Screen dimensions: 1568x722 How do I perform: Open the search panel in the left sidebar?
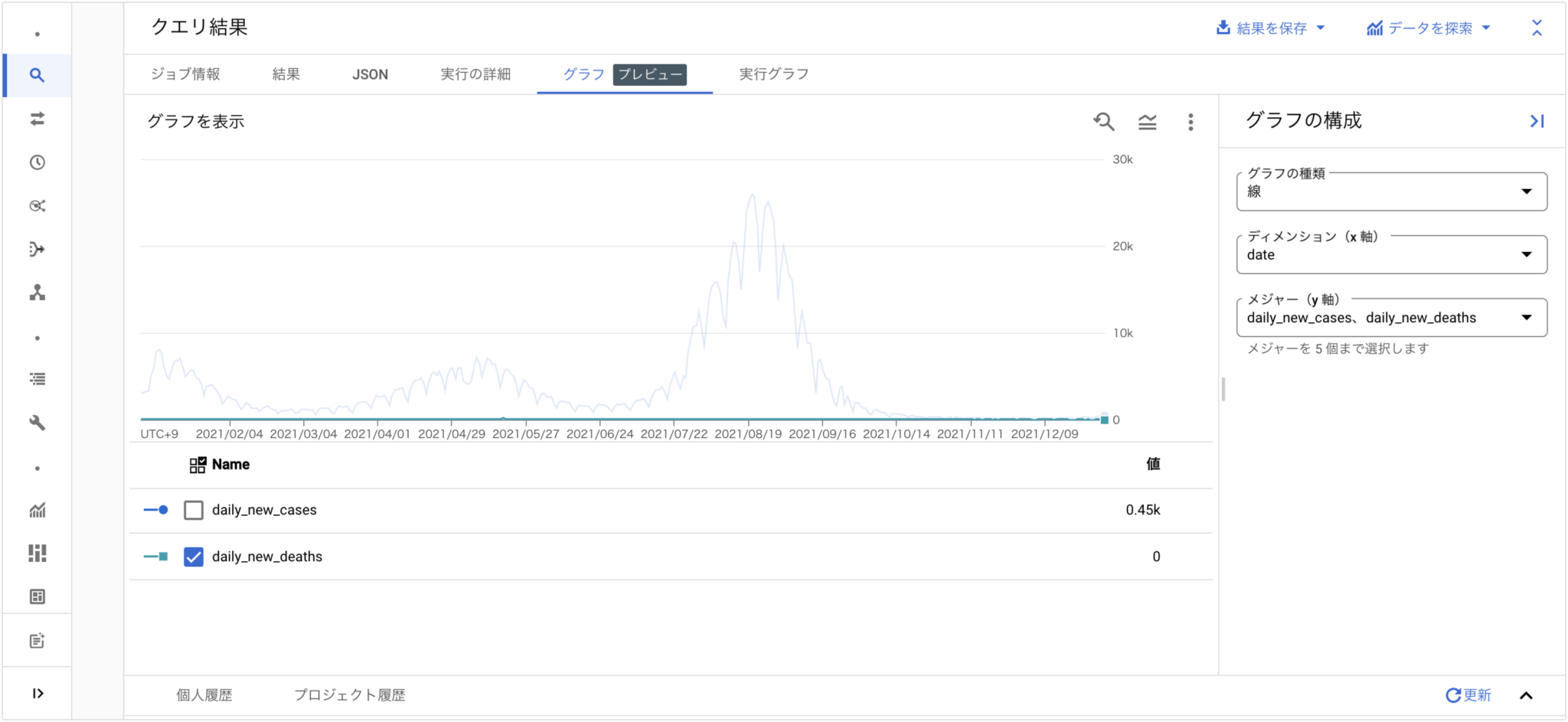(x=37, y=74)
